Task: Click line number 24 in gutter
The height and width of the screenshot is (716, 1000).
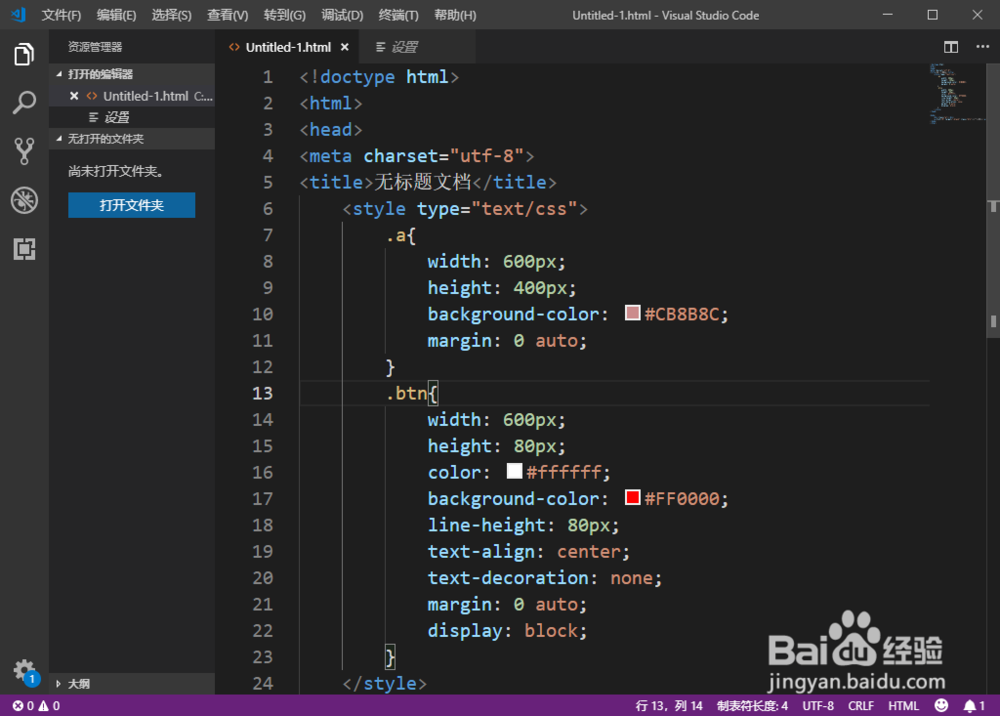Action: (x=262, y=683)
